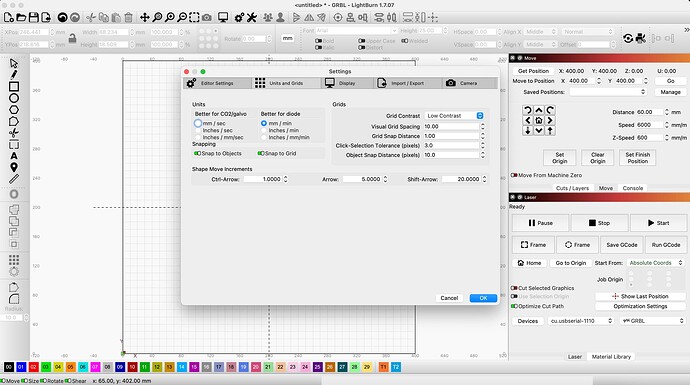Viewport: 690px width, 385px height.
Task: Click Optimization Settings button
Action: point(640,306)
